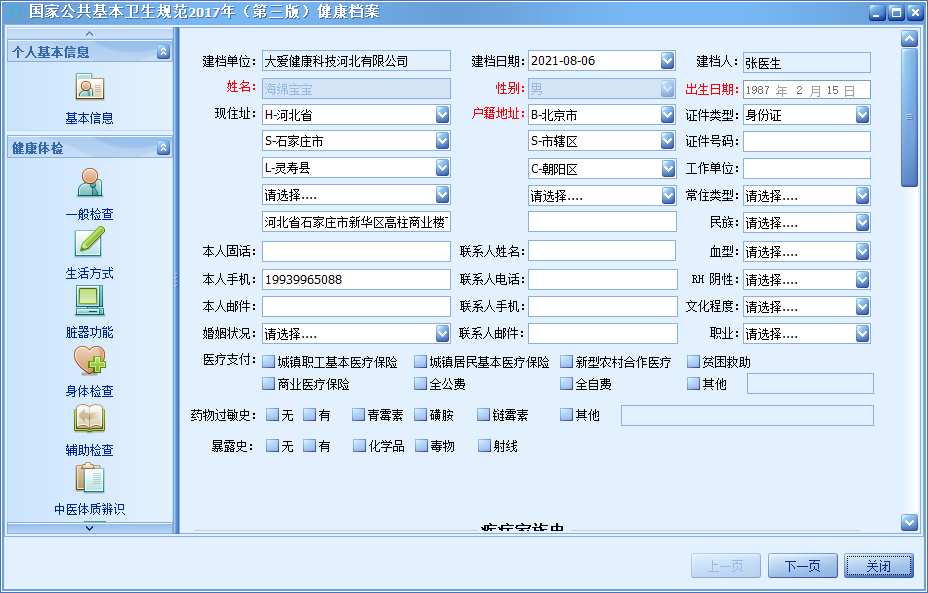This screenshot has height=593, width=928.
Task: Click the 下一页 button
Action: (803, 565)
